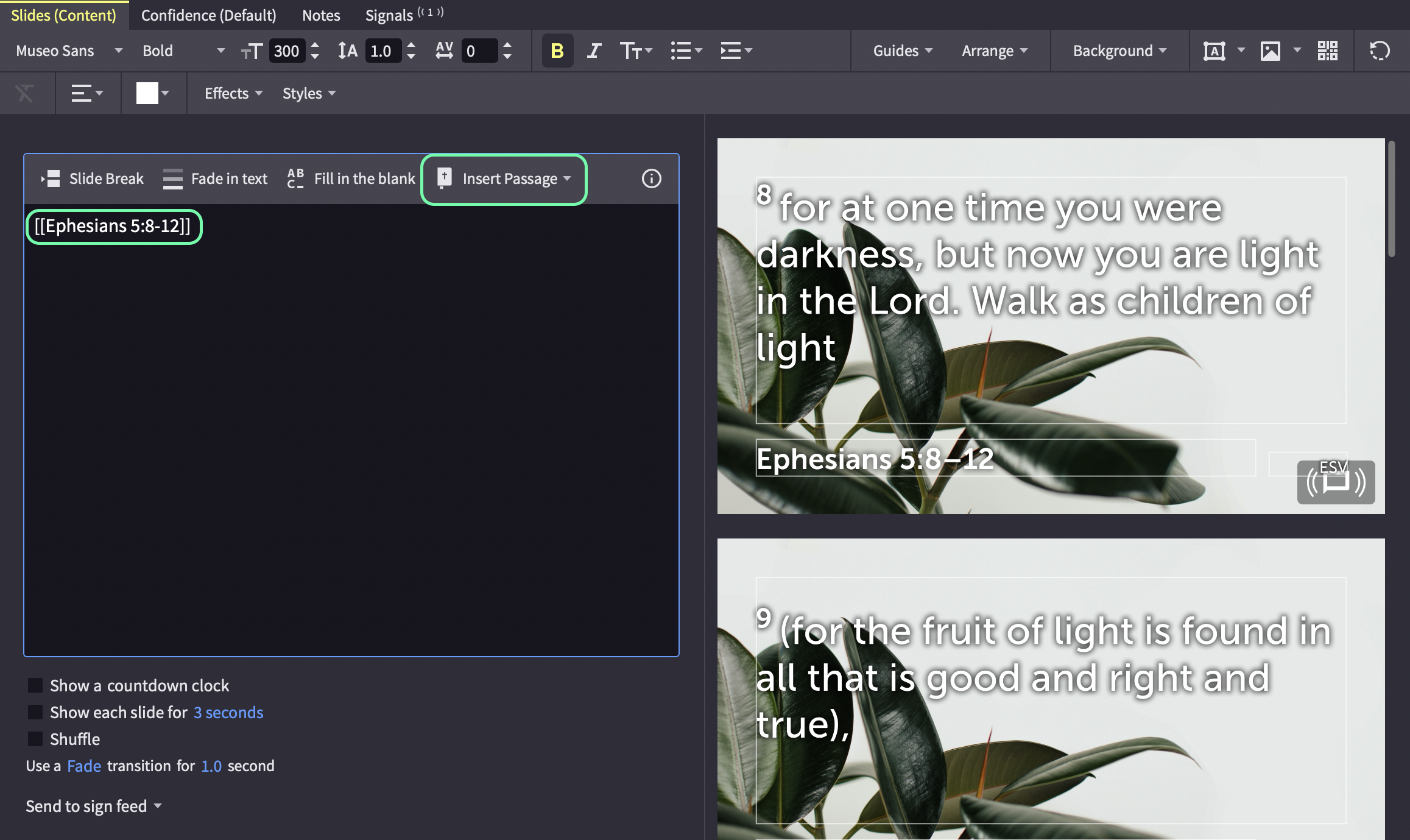Image resolution: width=1410 pixels, height=840 pixels.
Task: Enable the Shuffle checkbox
Action: 35,739
